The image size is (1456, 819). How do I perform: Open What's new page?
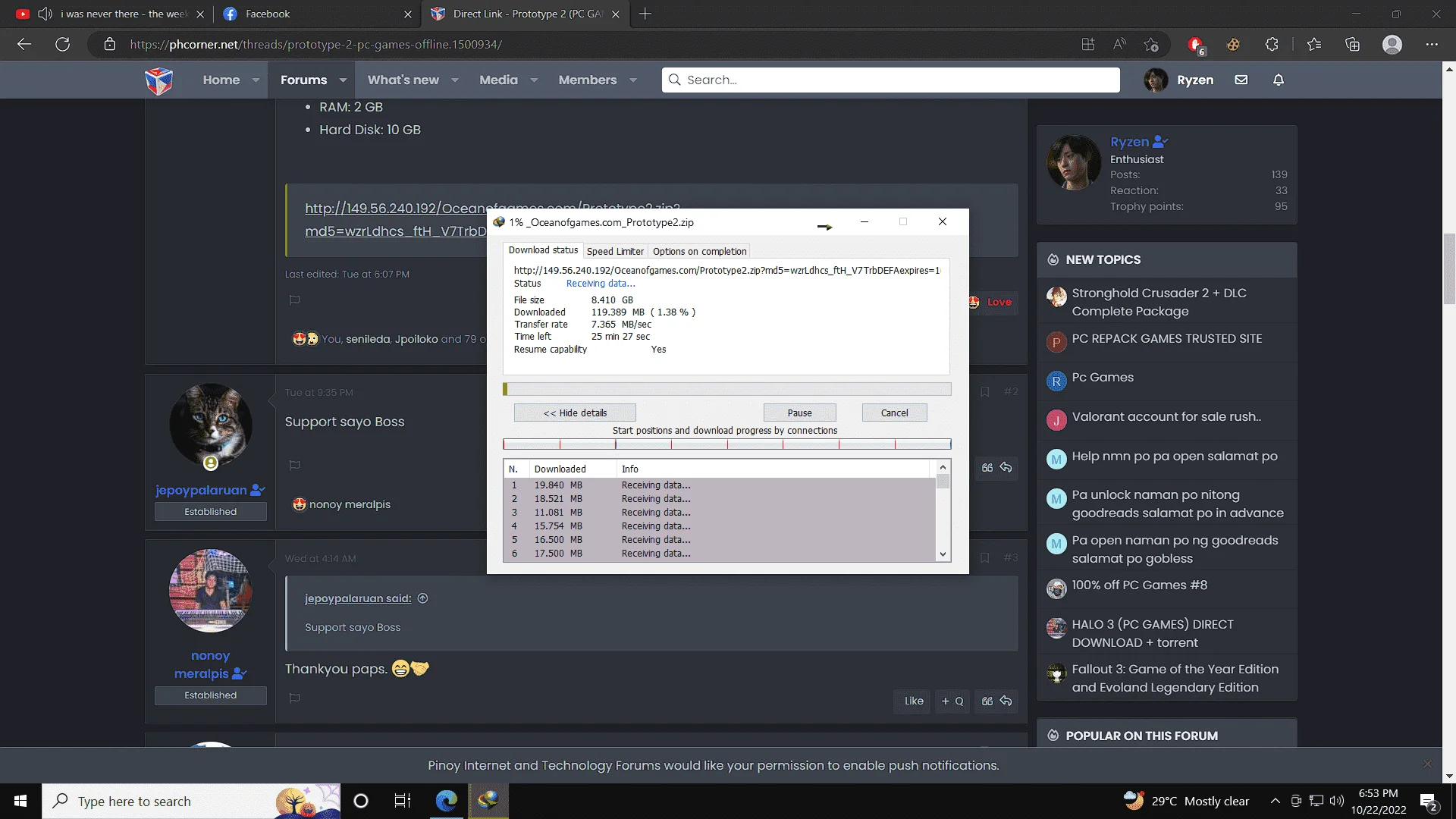pos(403,80)
